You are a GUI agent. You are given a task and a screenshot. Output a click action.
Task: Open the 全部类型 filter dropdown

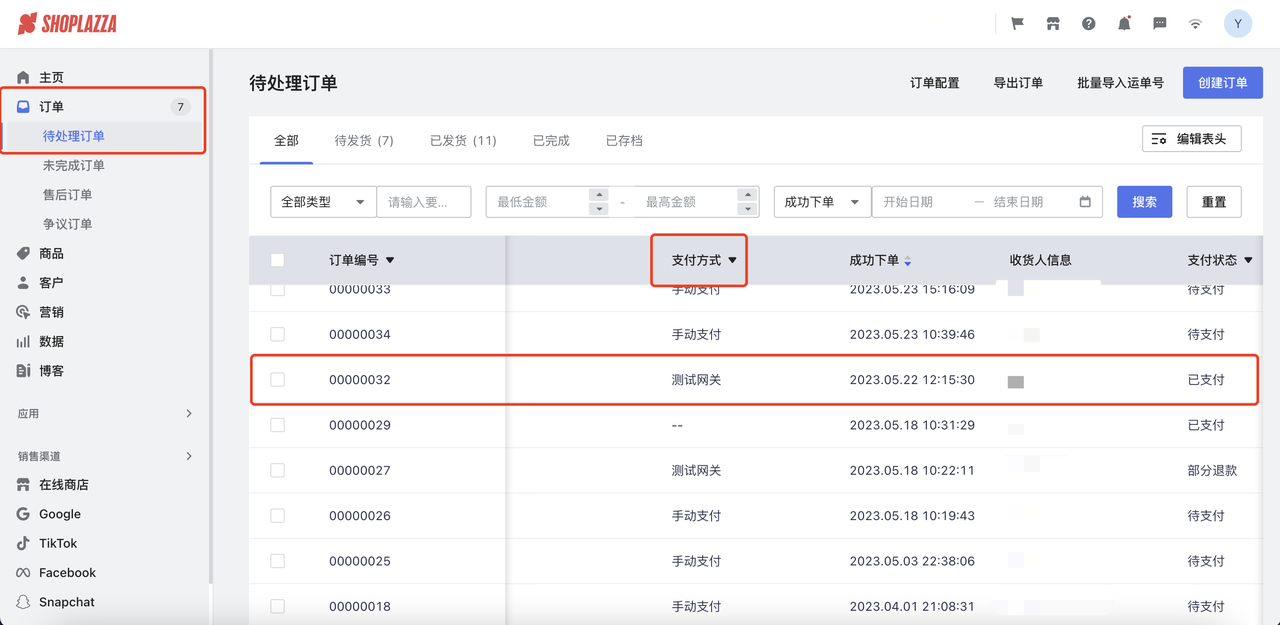322,201
